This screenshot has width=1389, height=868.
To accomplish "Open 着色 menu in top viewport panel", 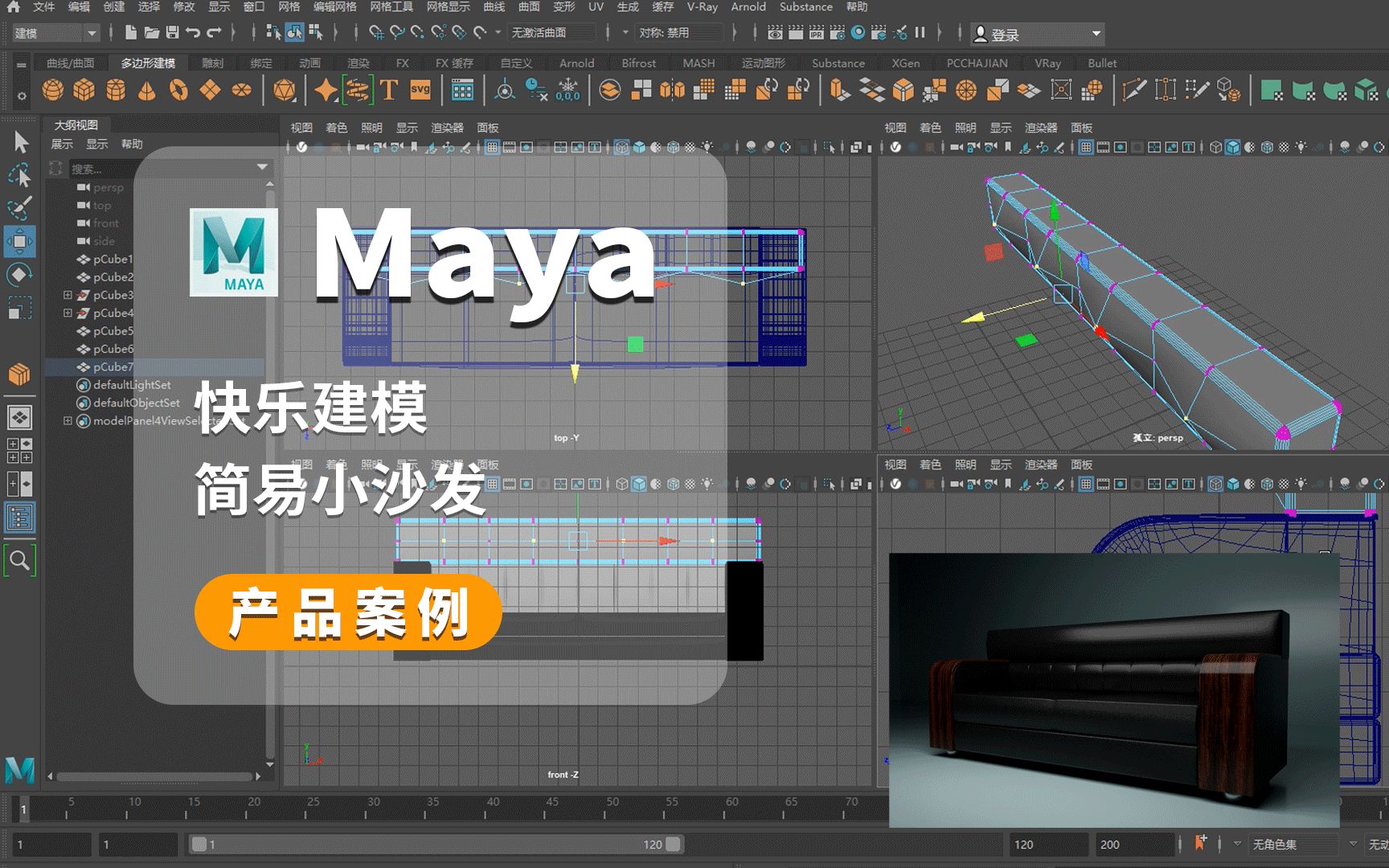I will tap(336, 128).
